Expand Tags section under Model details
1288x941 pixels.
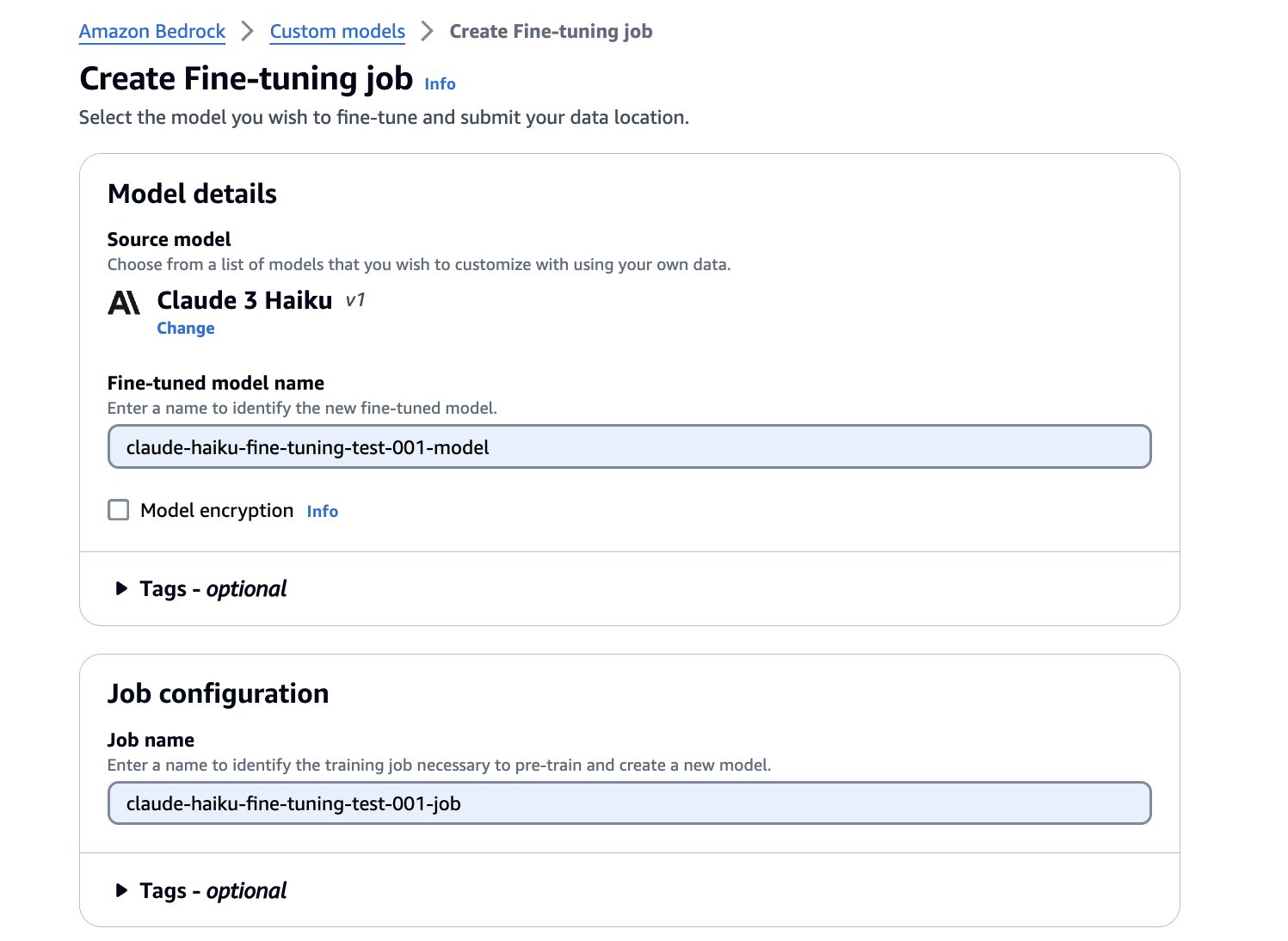[x=121, y=589]
